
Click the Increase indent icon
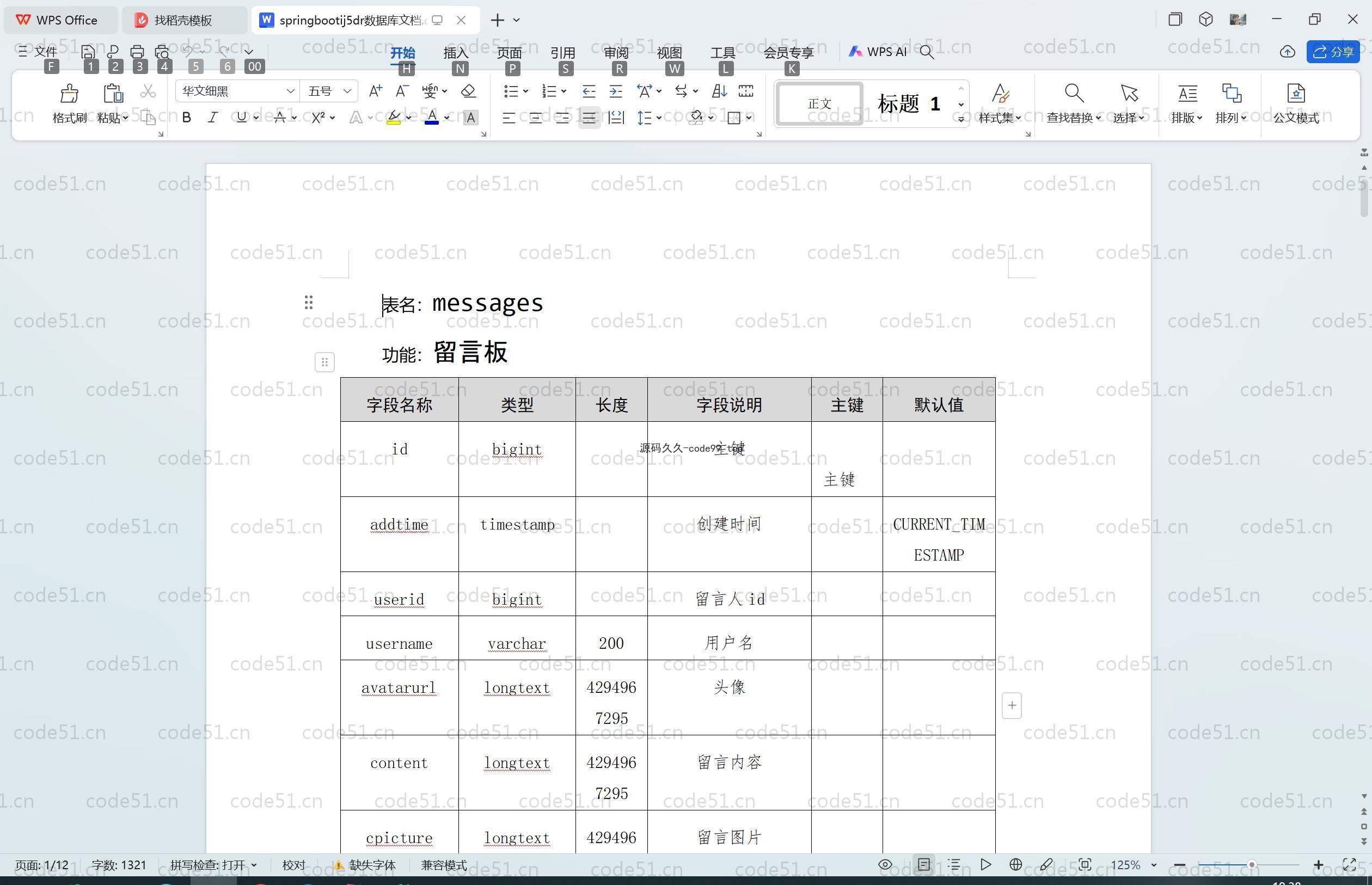616,91
